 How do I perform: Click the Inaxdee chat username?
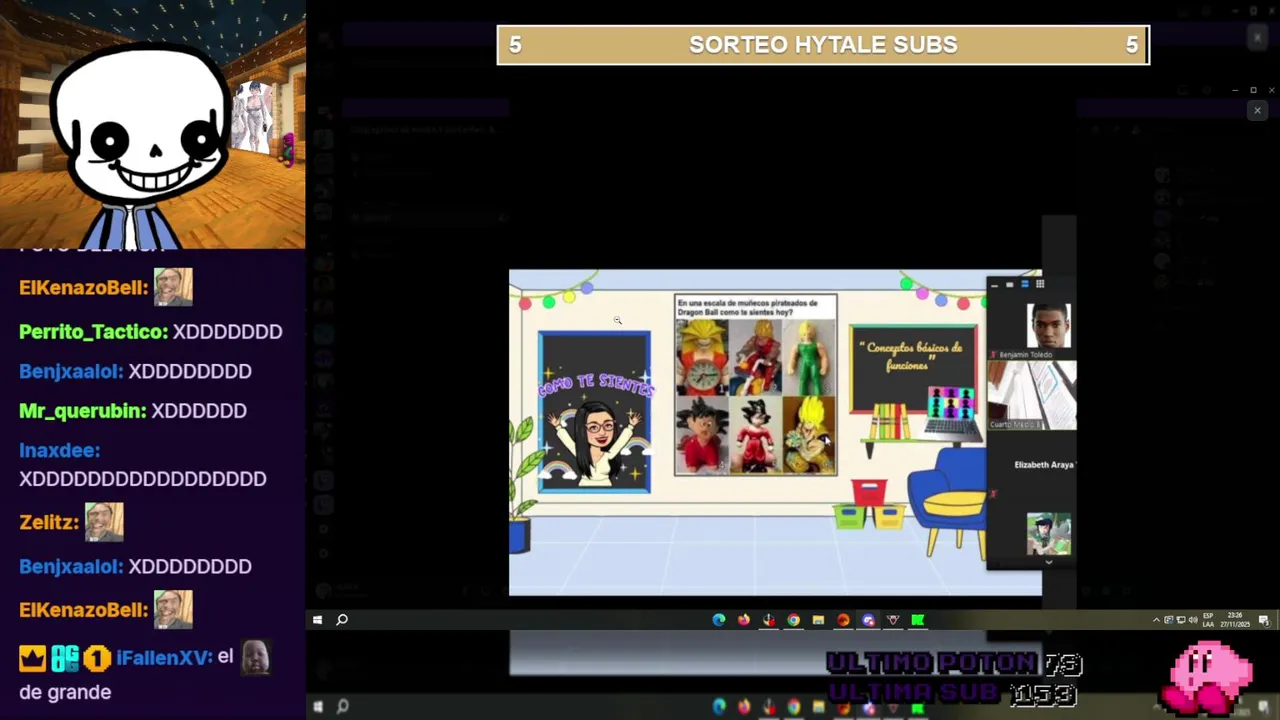tap(59, 450)
